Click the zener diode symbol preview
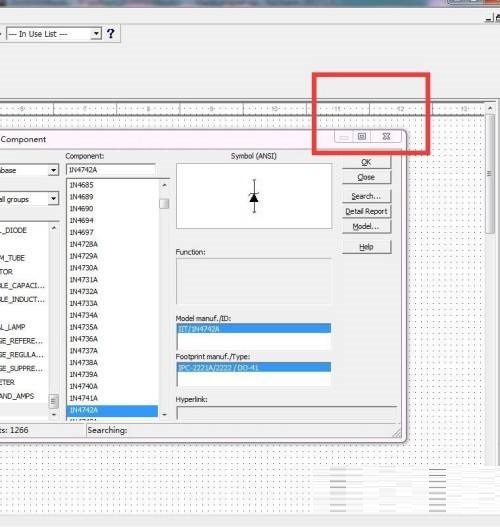This screenshot has width=500, height=527. pos(254,196)
